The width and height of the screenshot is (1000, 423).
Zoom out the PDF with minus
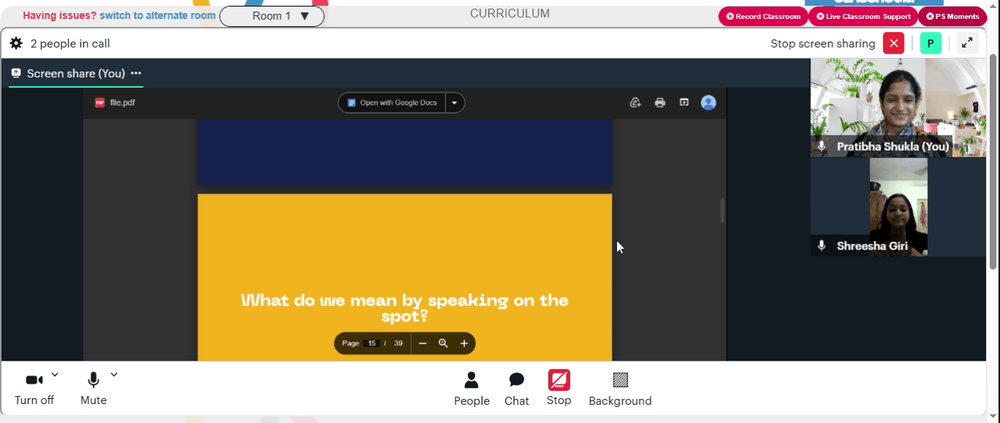click(422, 343)
